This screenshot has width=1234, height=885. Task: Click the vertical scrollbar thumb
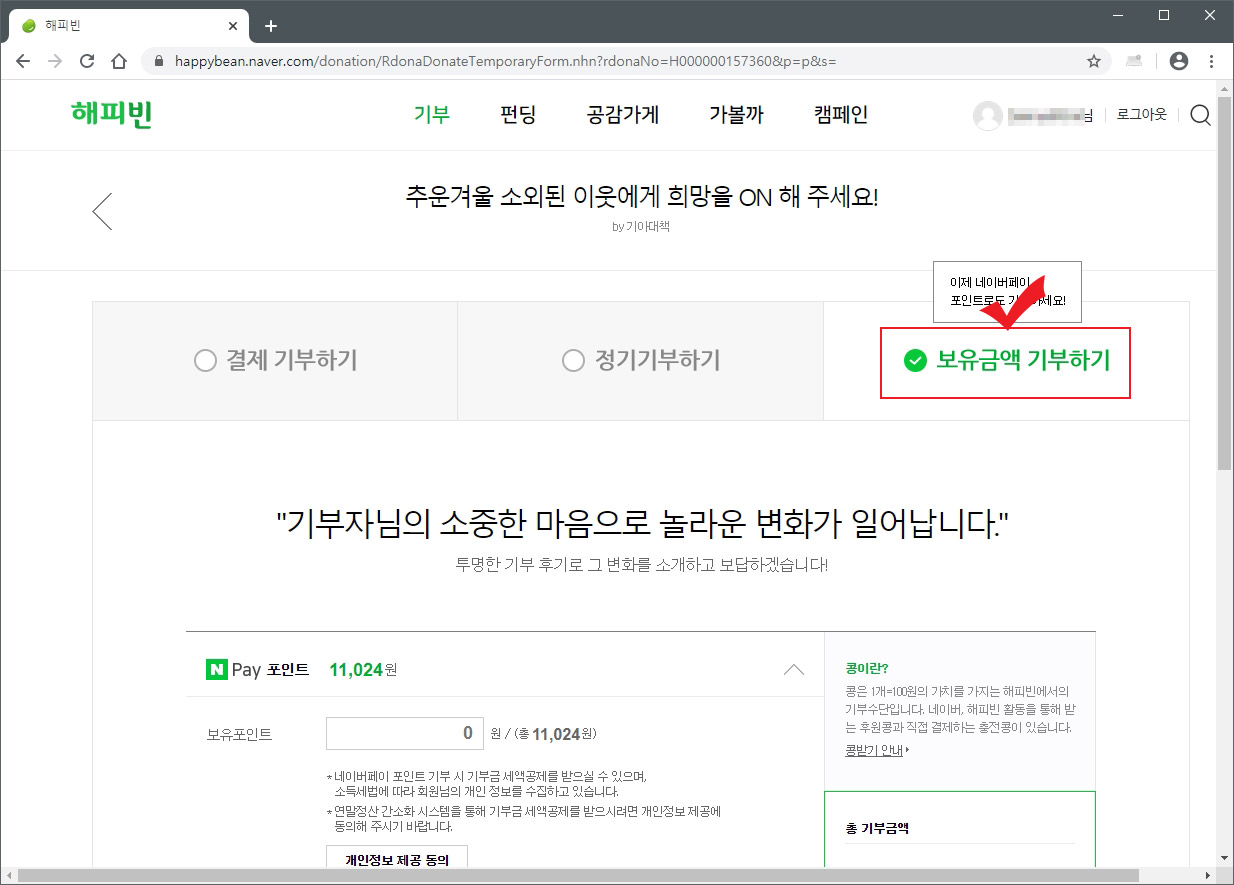tap(1225, 282)
